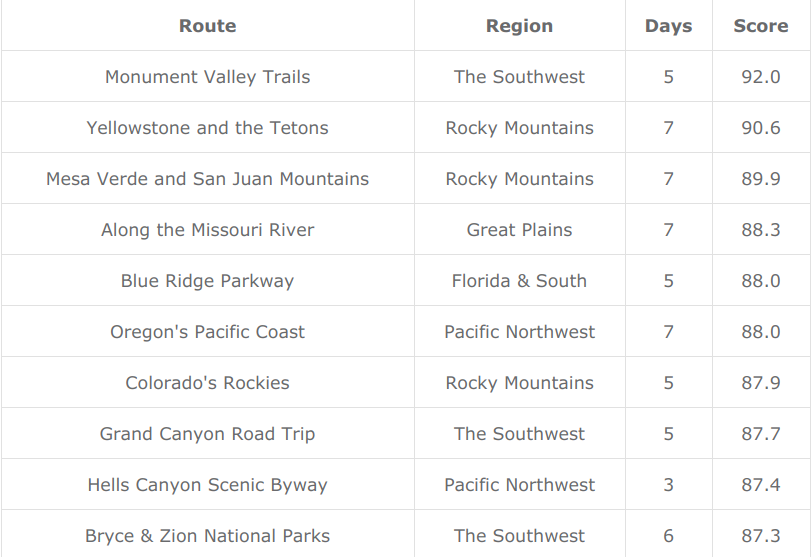Click the Florida & South region cell
The width and height of the screenshot is (811, 557).
point(519,281)
